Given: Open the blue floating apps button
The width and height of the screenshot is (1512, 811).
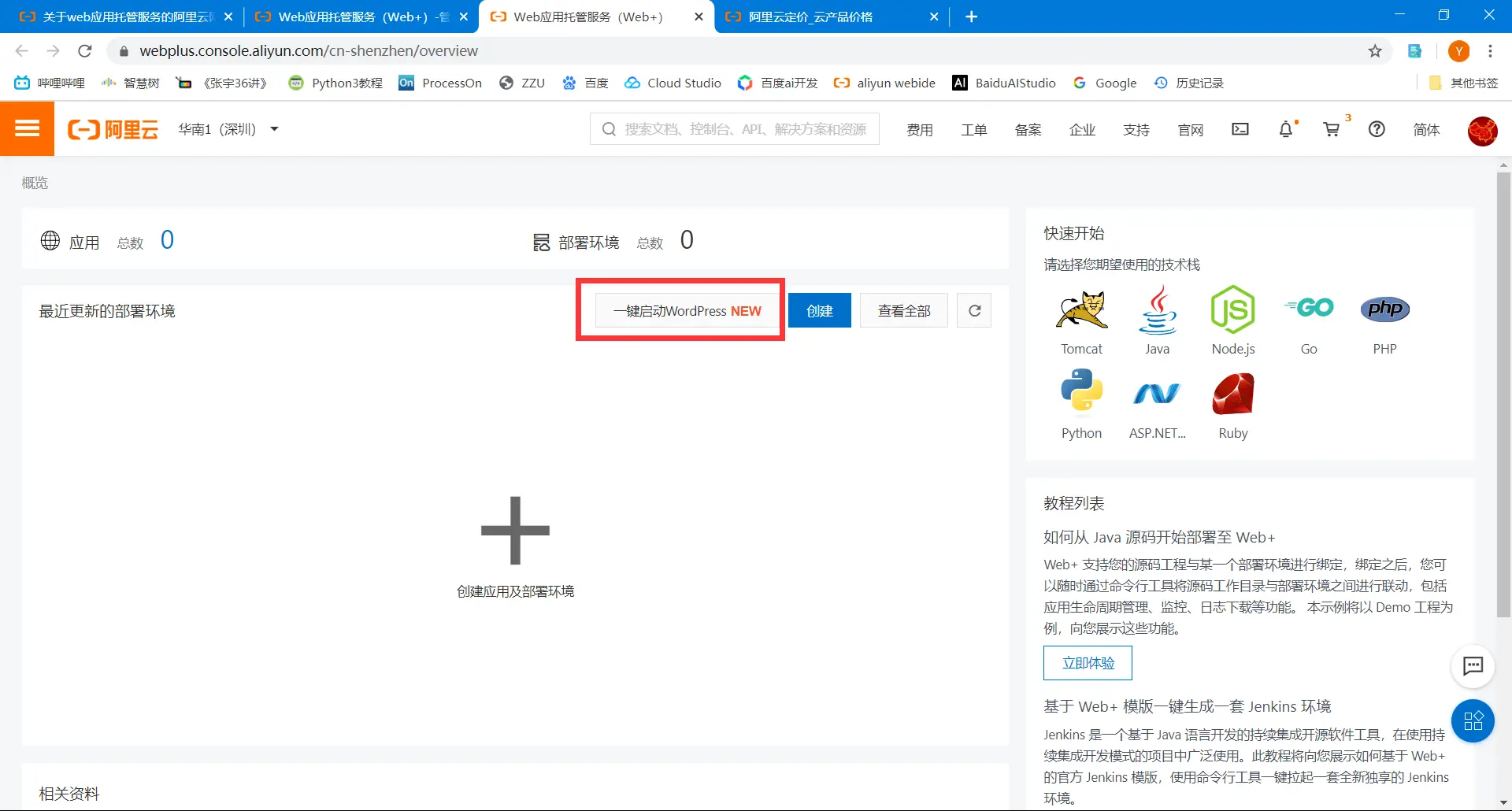Looking at the screenshot, I should pos(1473,720).
